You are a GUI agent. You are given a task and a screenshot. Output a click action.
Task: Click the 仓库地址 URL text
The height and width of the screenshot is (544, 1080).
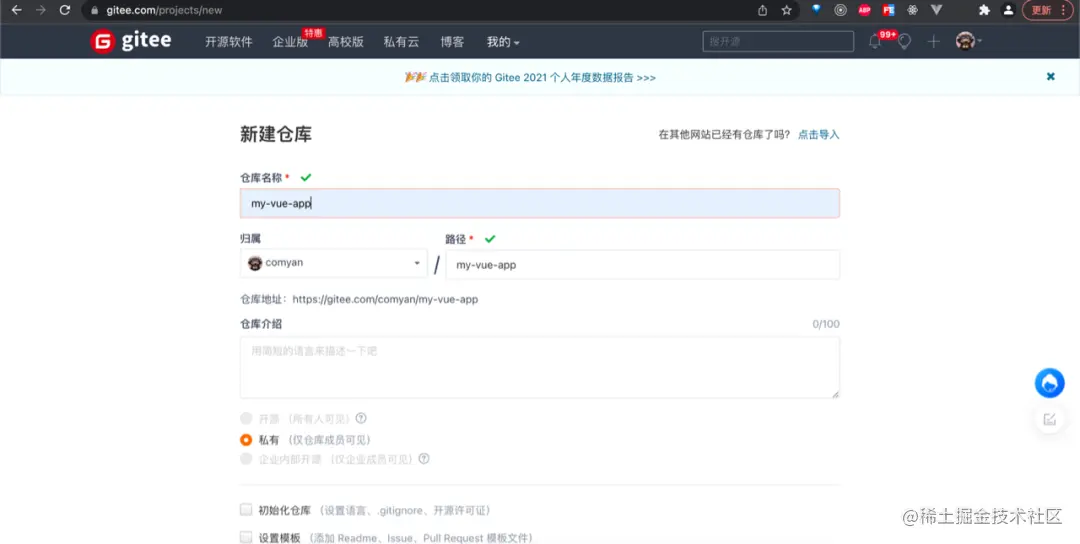click(x=385, y=300)
